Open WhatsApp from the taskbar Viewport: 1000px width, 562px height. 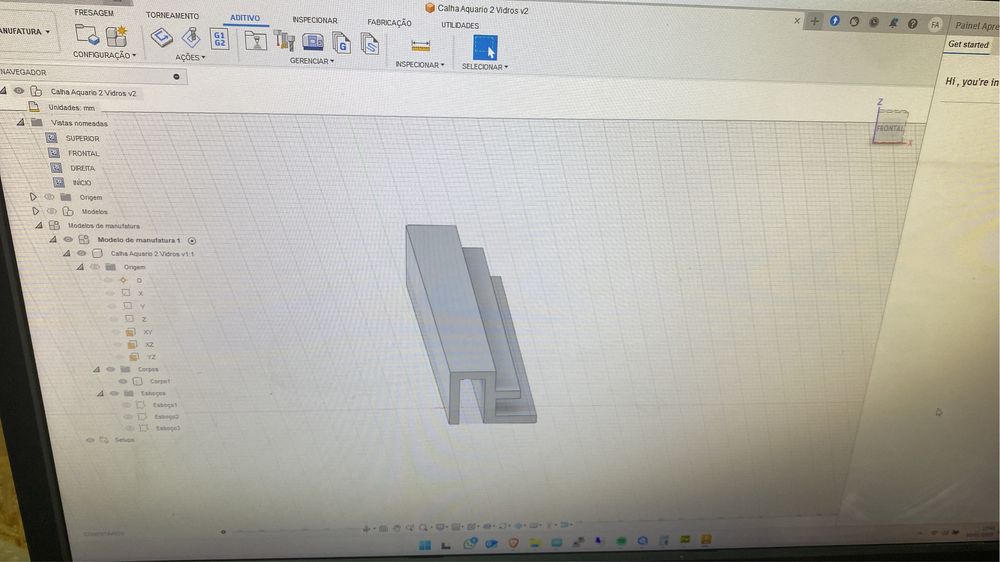(x=471, y=543)
